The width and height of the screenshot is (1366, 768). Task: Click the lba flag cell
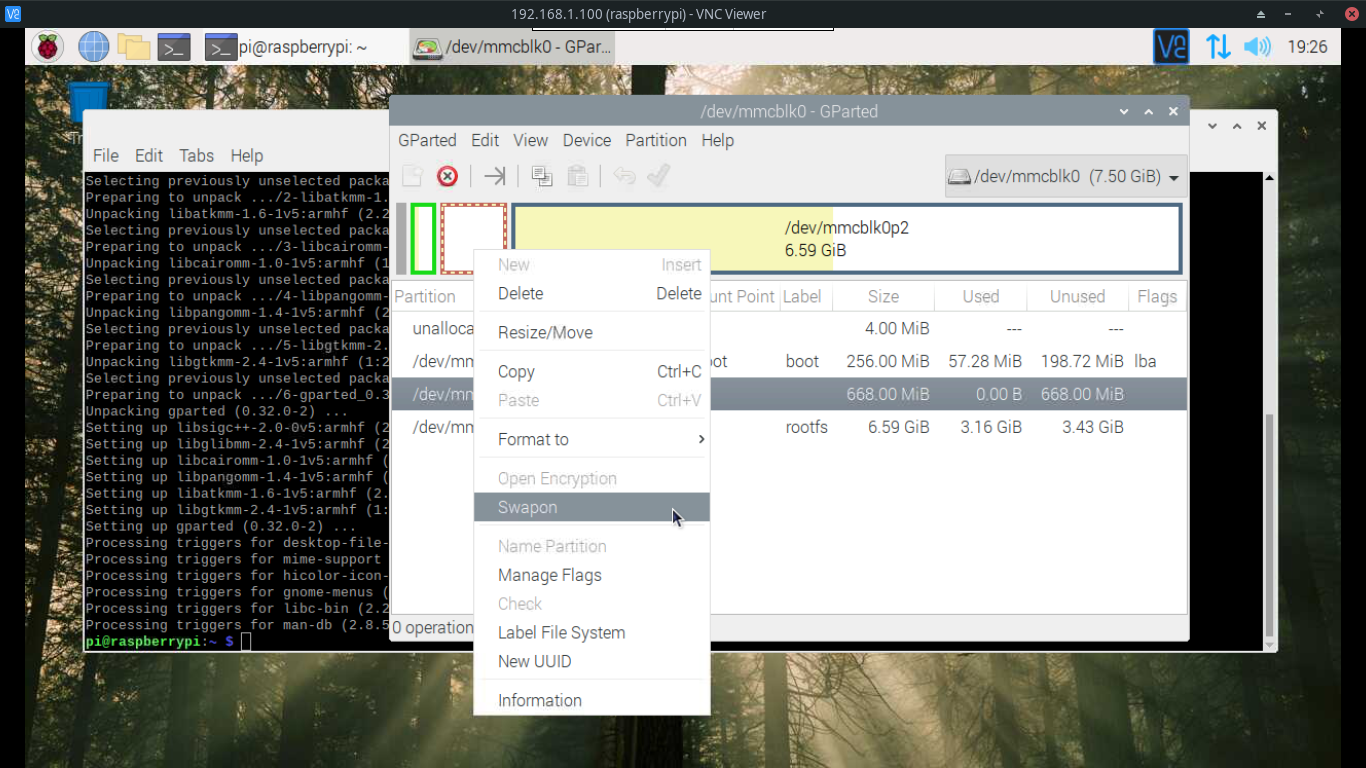(x=1145, y=361)
